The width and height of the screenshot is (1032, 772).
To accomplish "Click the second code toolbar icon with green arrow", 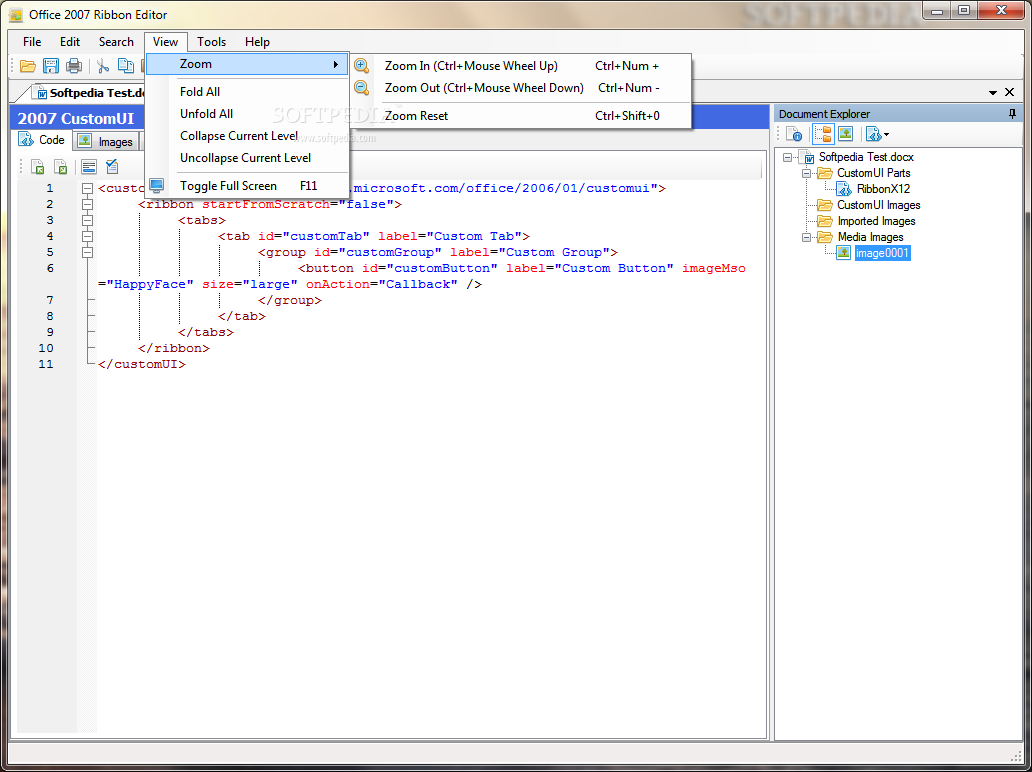I will 61,167.
